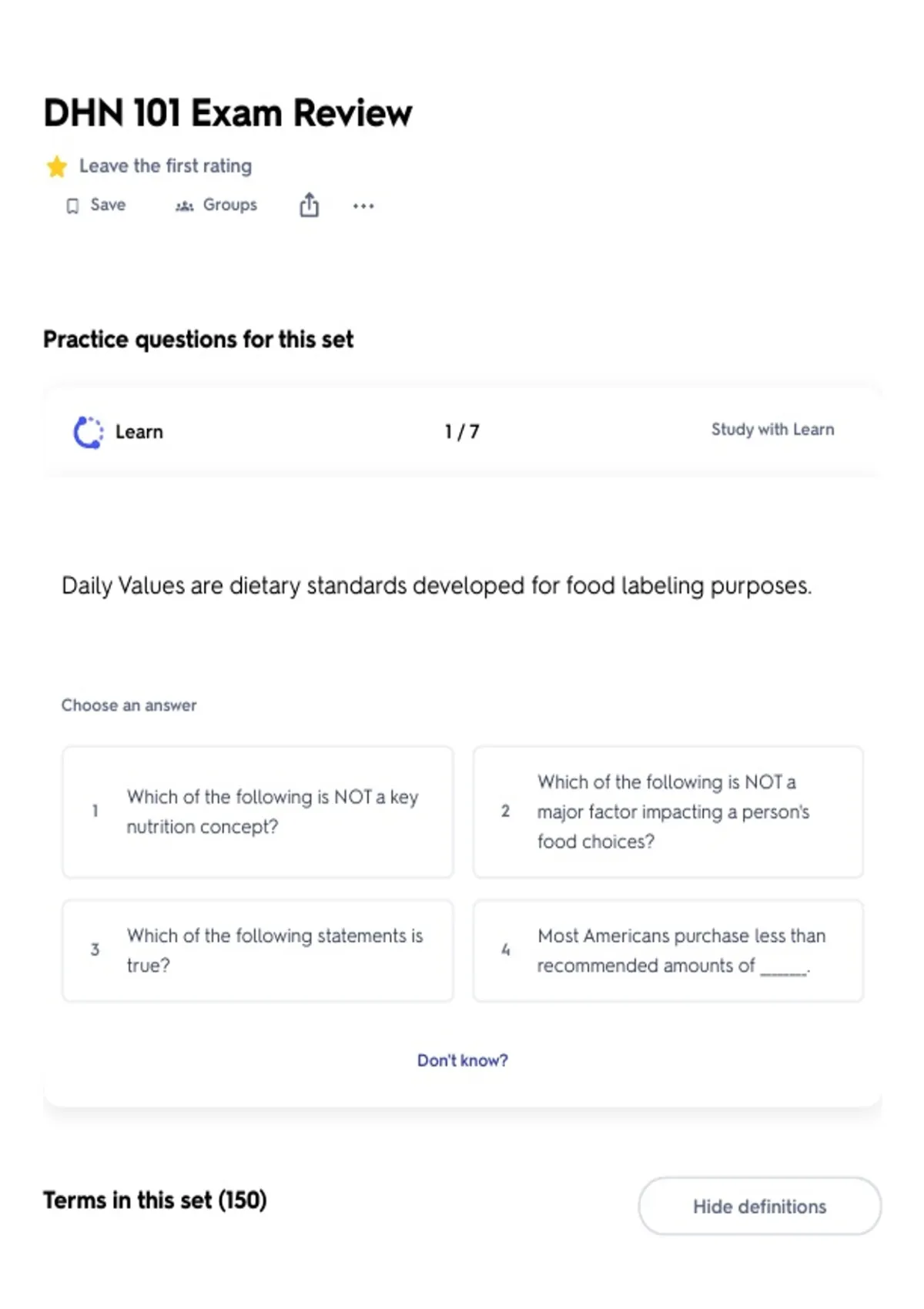Open Study with Learn link
Image resolution: width=924 pixels, height=1309 pixels.
772,430
